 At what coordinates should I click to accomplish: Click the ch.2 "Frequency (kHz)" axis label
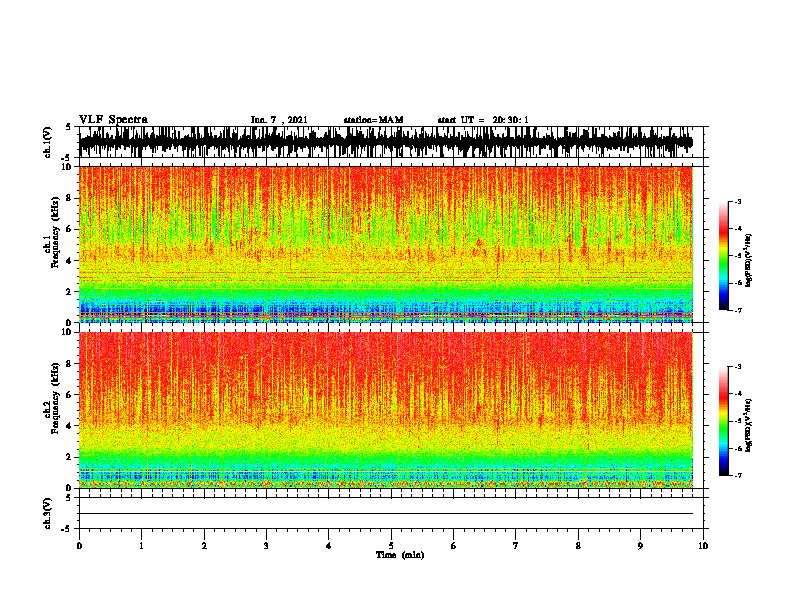tap(56, 398)
